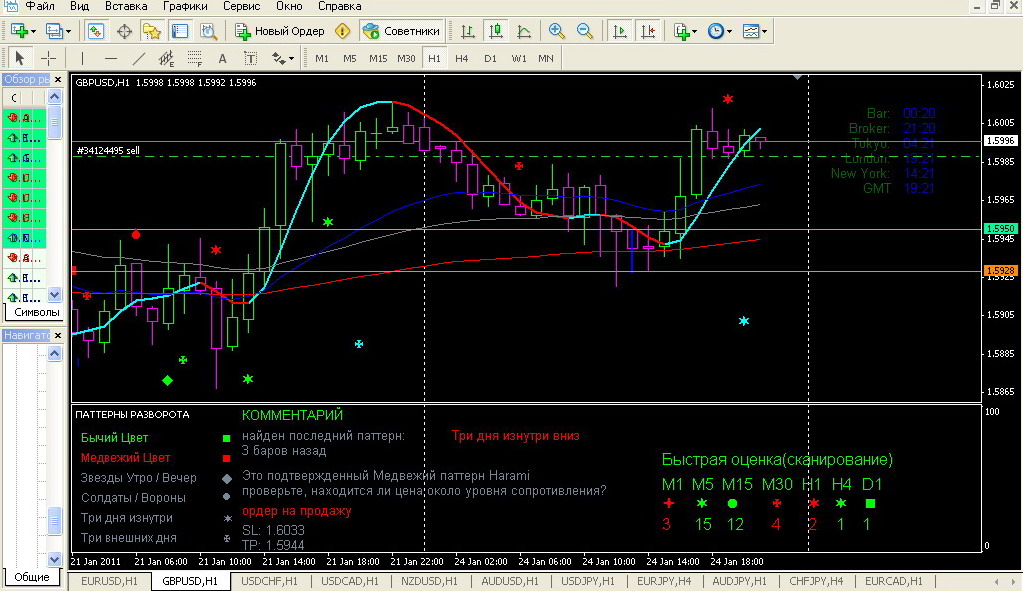The height and width of the screenshot is (591, 1023).
Task: Toggle the Market Watch window
Action: [x=95, y=31]
